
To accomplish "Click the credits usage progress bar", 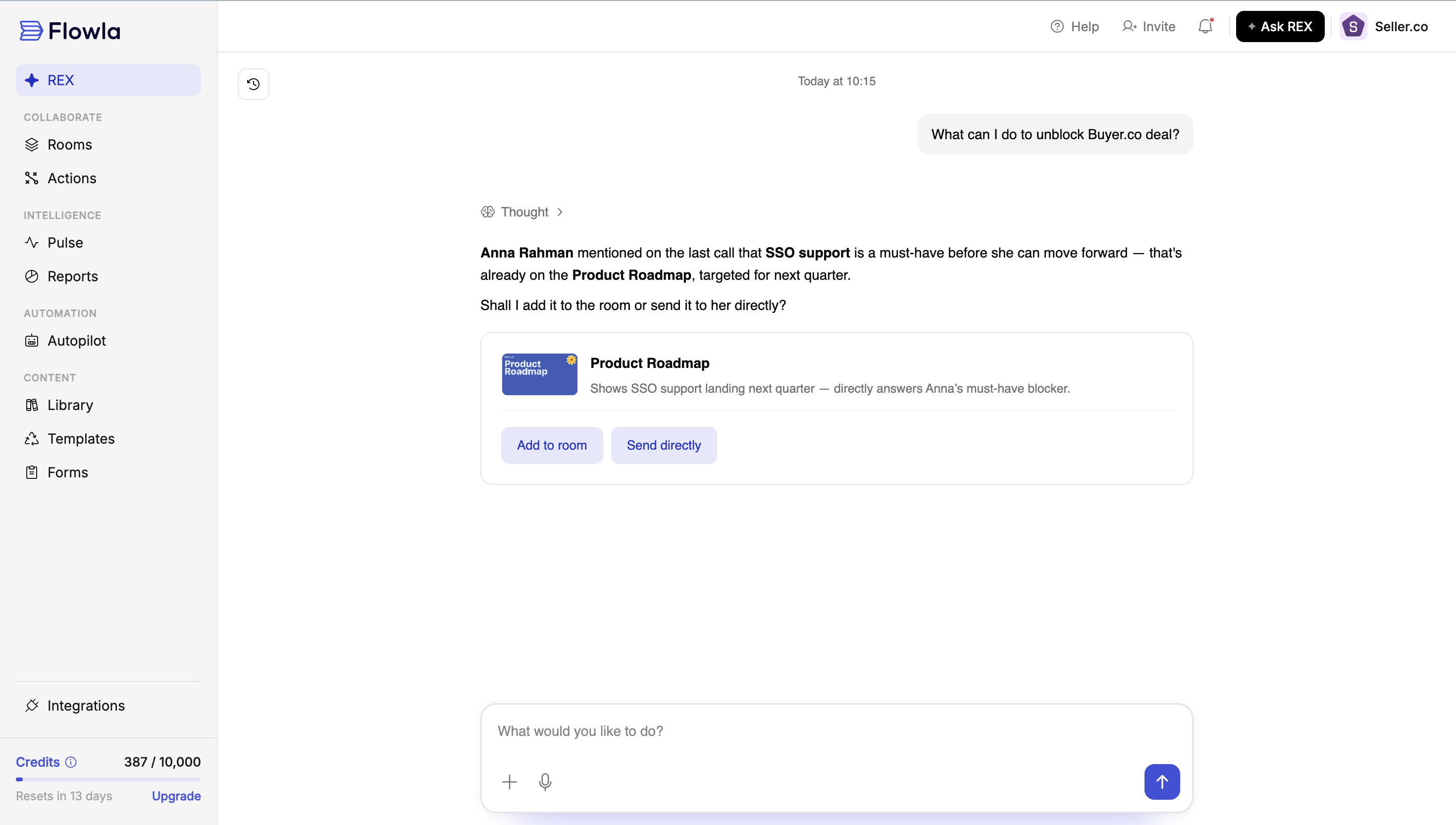I will (108, 779).
